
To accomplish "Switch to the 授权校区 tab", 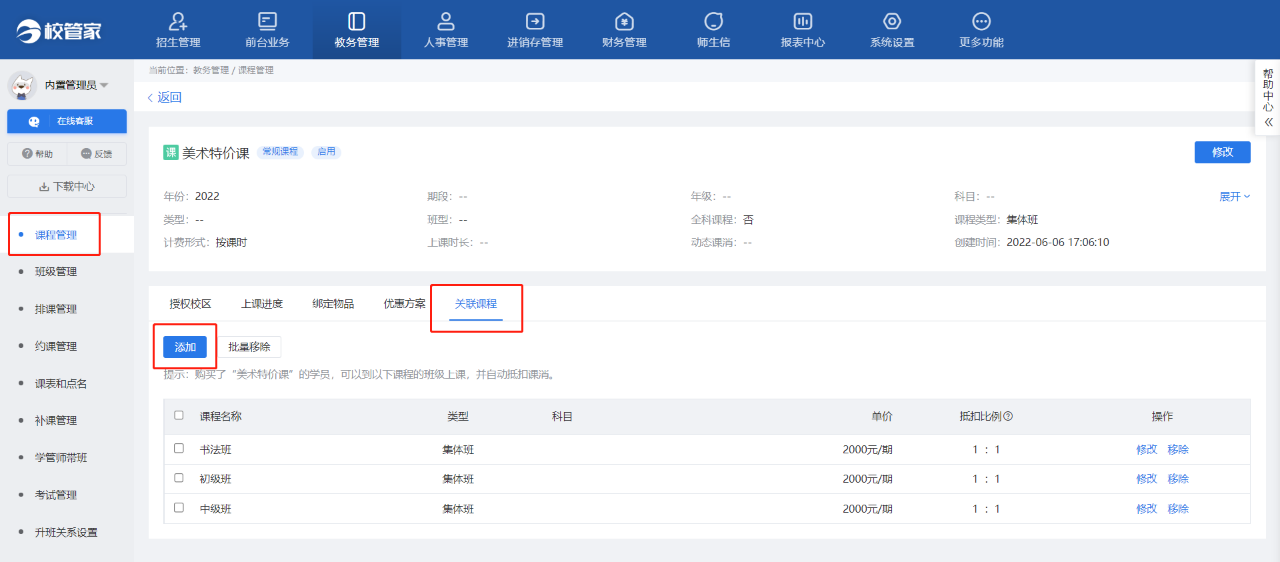I will pyautogui.click(x=190, y=304).
